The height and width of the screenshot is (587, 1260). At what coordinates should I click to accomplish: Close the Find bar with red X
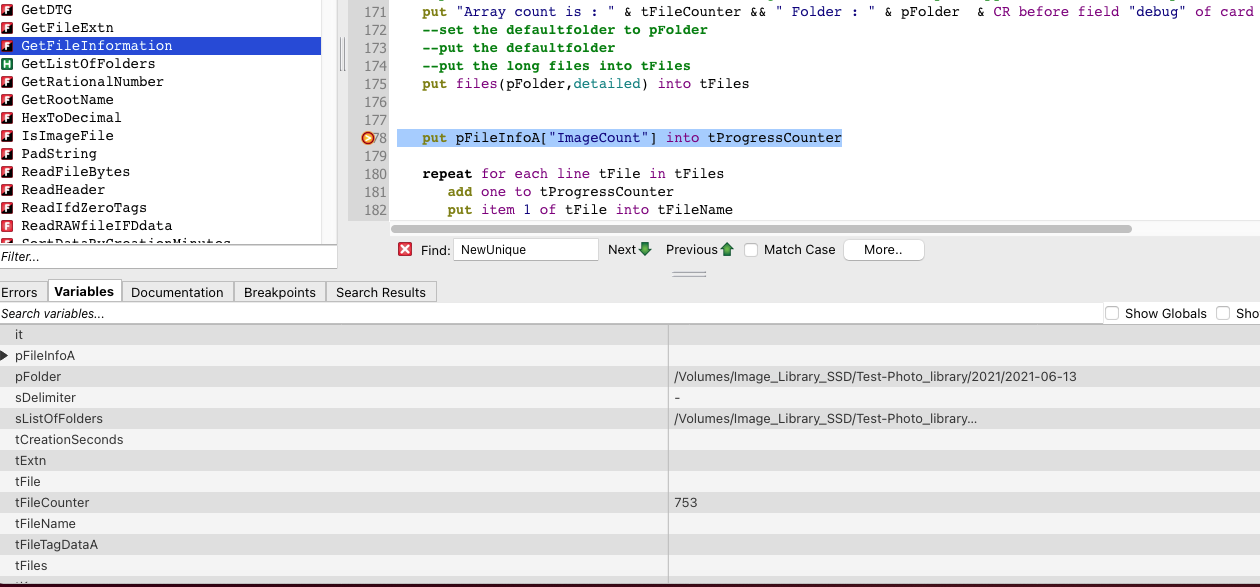pyautogui.click(x=405, y=249)
